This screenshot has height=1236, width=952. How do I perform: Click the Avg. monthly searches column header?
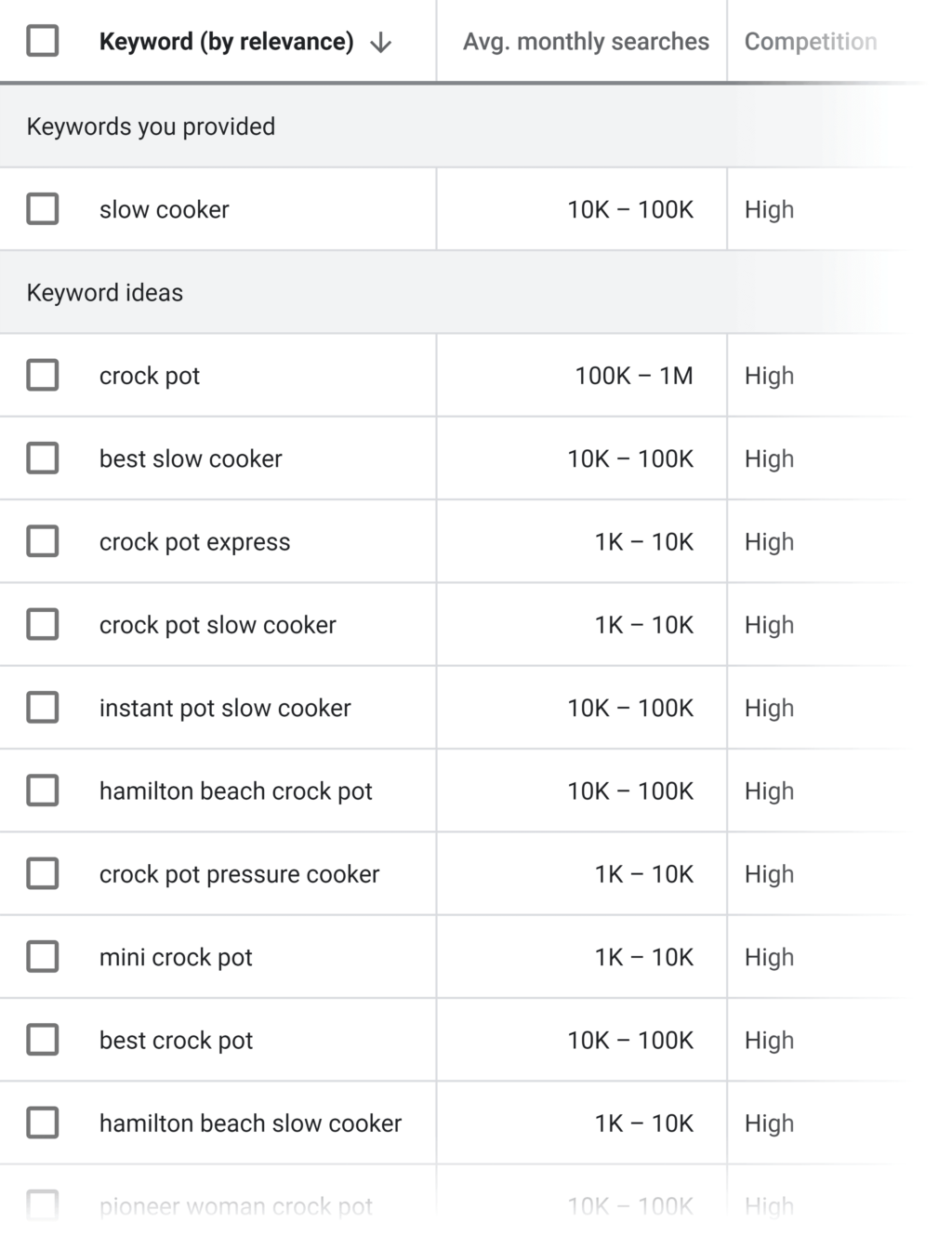pyautogui.click(x=584, y=42)
